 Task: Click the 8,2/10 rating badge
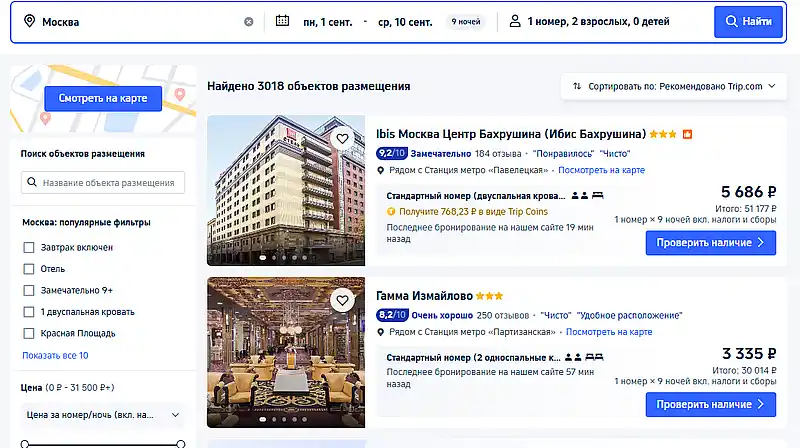pos(391,315)
